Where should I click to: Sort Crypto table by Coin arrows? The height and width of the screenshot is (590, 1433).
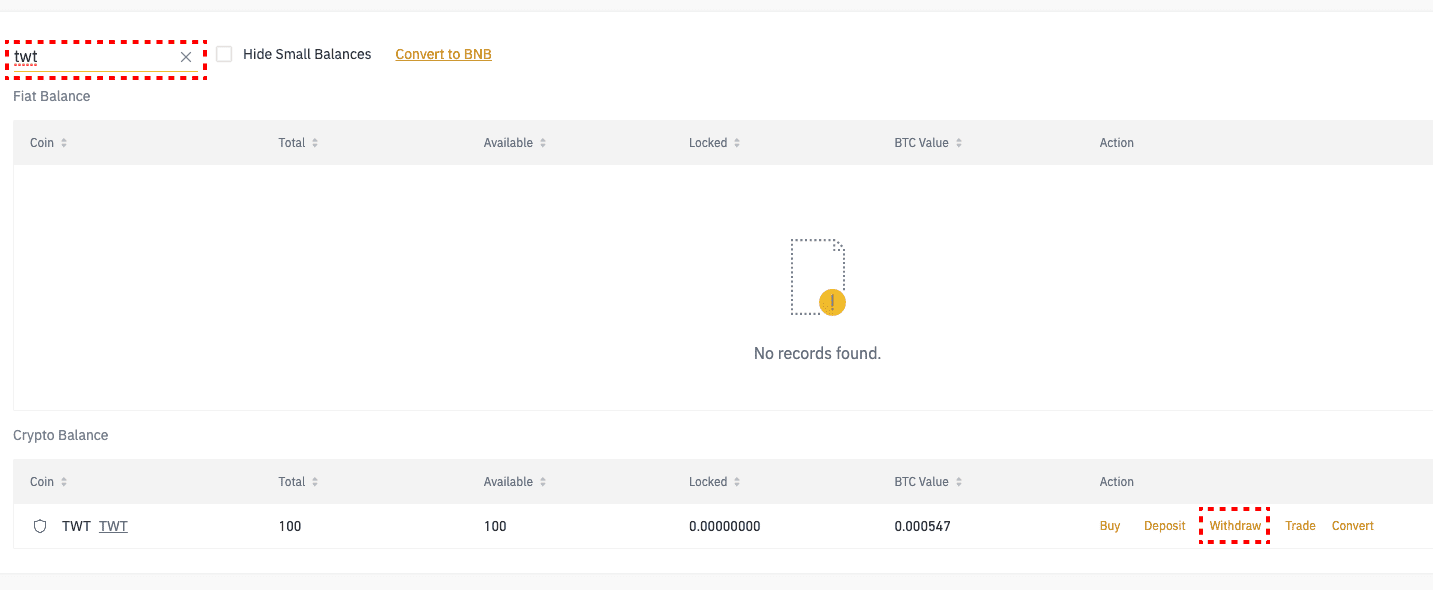[64, 482]
